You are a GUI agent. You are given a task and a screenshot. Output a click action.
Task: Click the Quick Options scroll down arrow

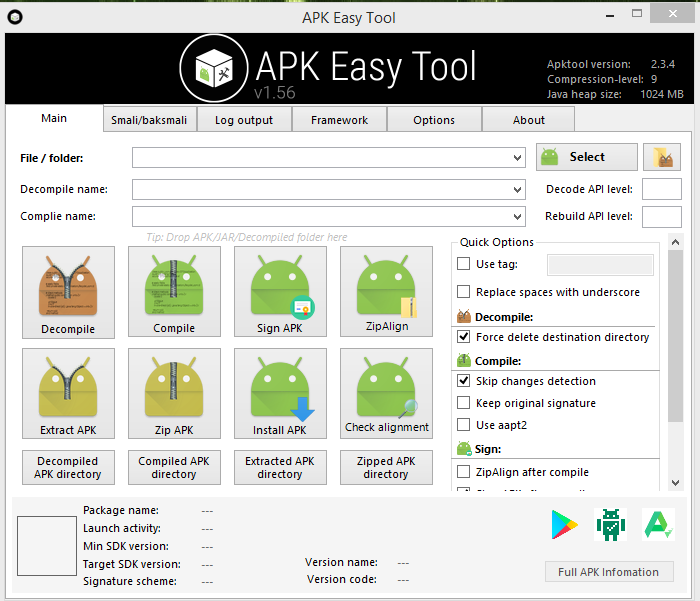[675, 483]
